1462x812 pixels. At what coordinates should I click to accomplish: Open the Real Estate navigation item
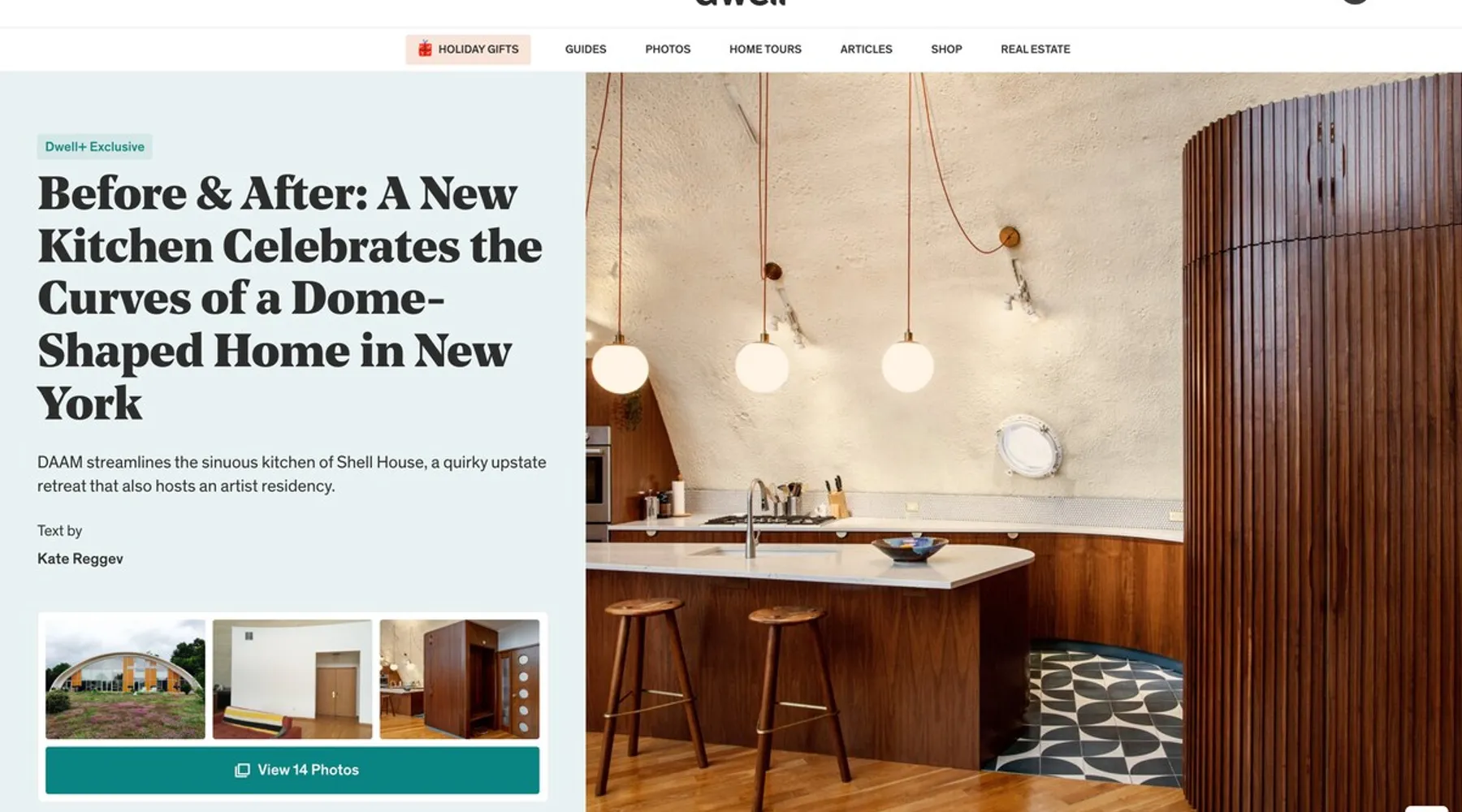coord(1035,49)
